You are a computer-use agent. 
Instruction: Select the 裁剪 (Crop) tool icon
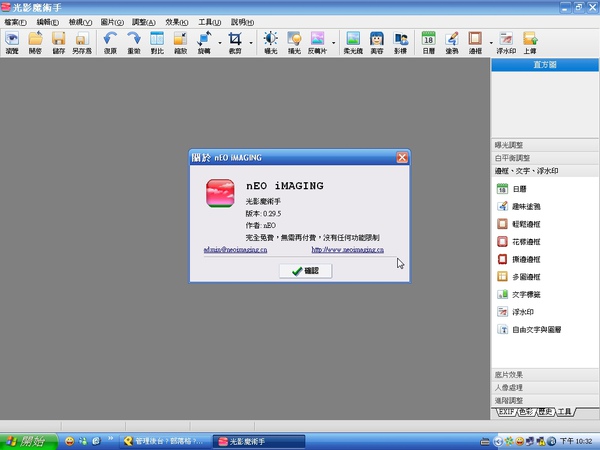235,42
